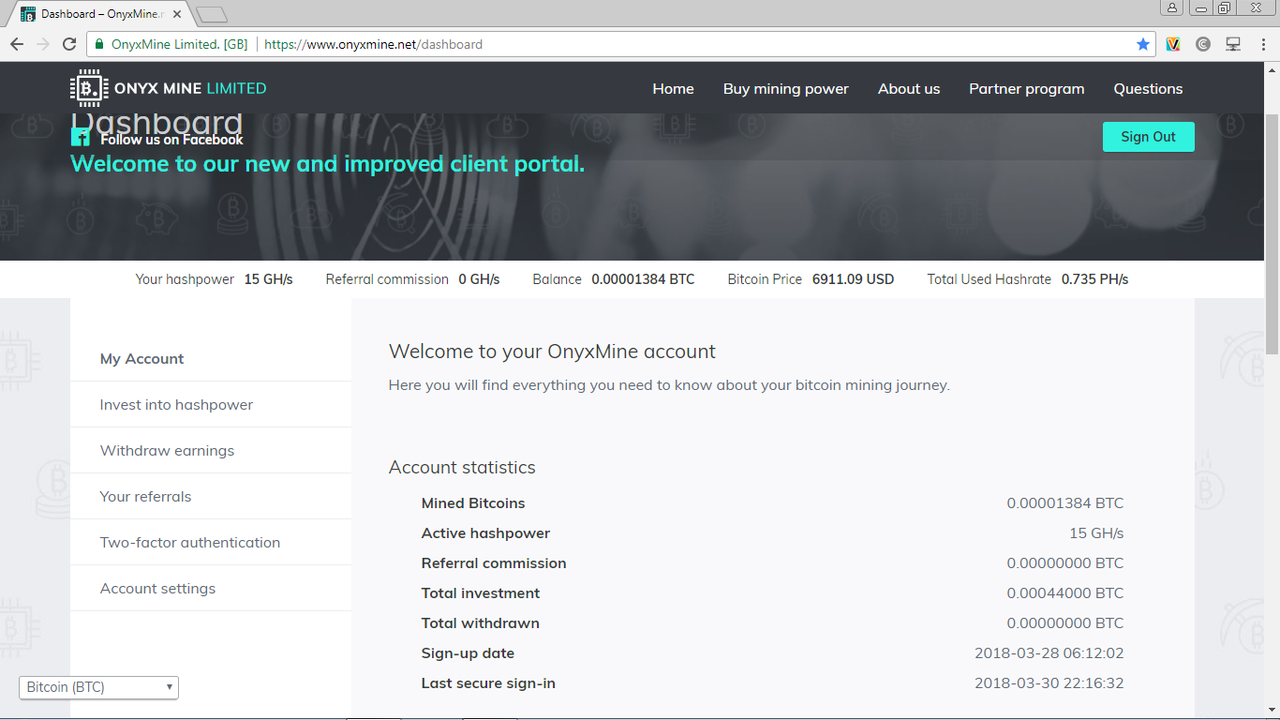Open the About us page

pyautogui.click(x=909, y=88)
